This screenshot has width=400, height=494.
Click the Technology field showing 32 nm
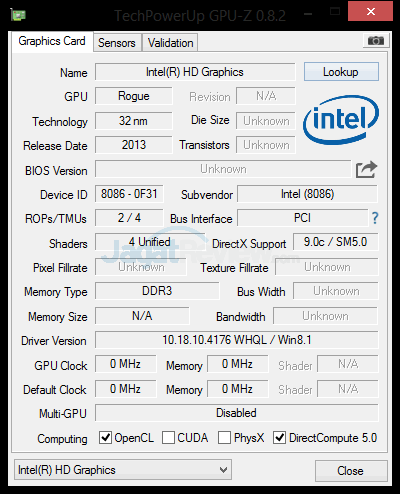[134, 121]
